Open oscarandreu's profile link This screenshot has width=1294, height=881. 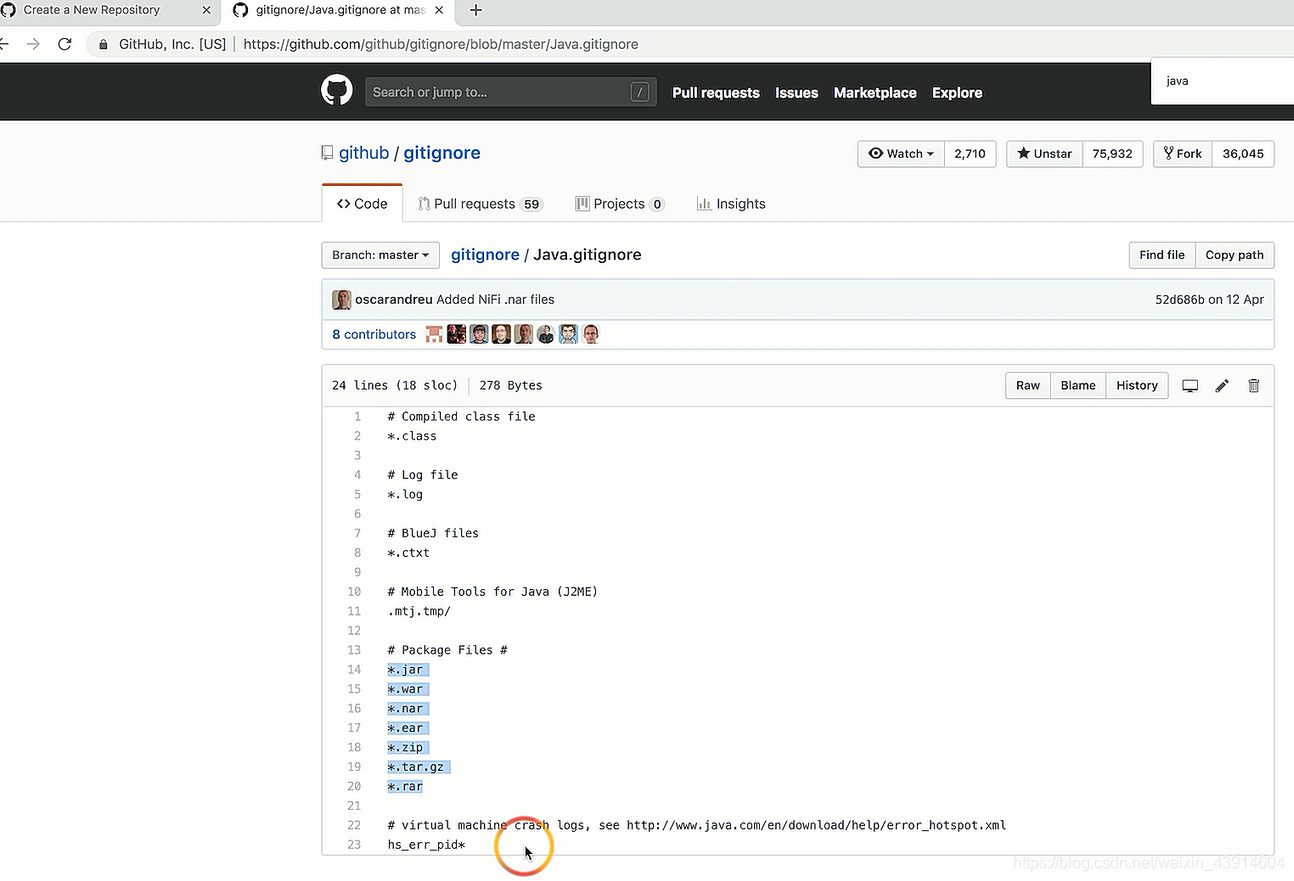pos(394,300)
